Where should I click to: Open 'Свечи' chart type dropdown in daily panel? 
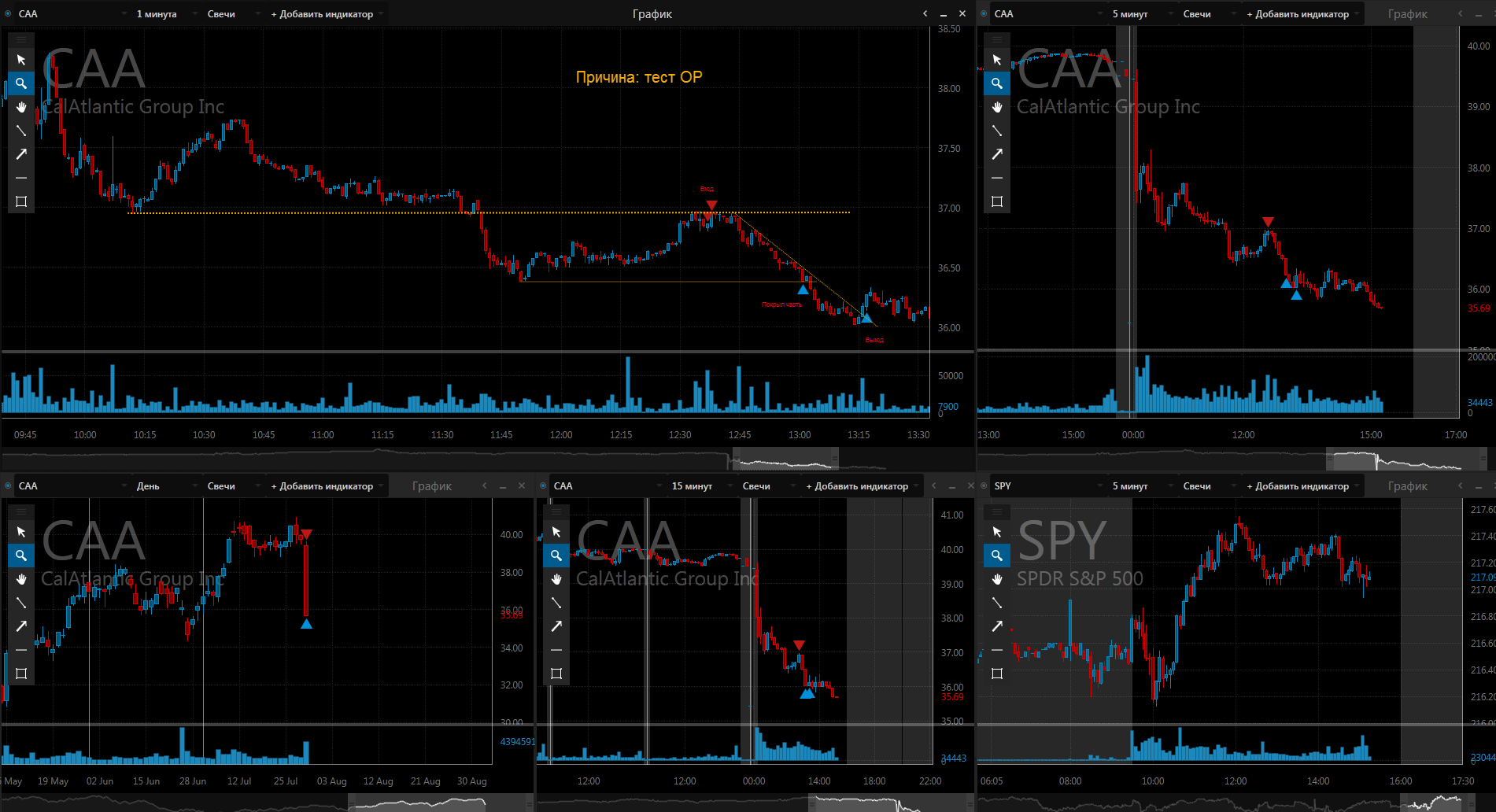233,486
